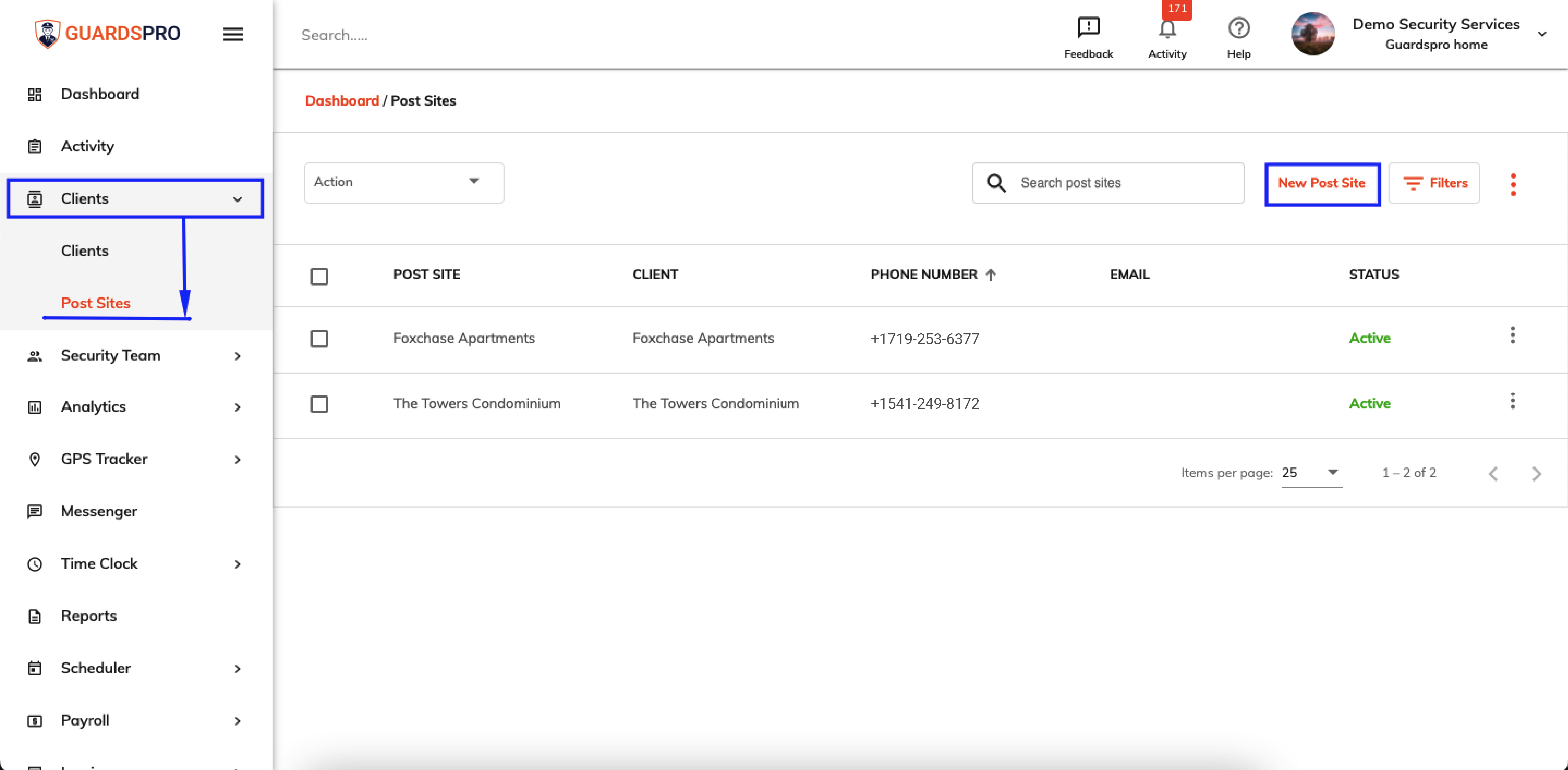Select the Clients submenu item
The image size is (1568, 770).
(x=84, y=251)
